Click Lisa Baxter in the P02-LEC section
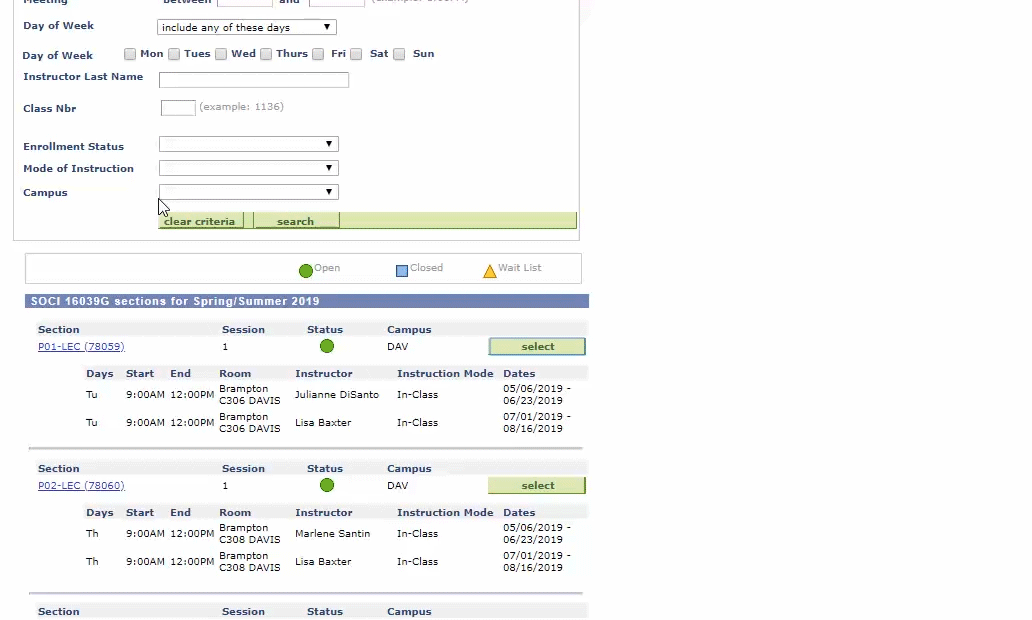The image size is (1032, 620). pos(323,561)
